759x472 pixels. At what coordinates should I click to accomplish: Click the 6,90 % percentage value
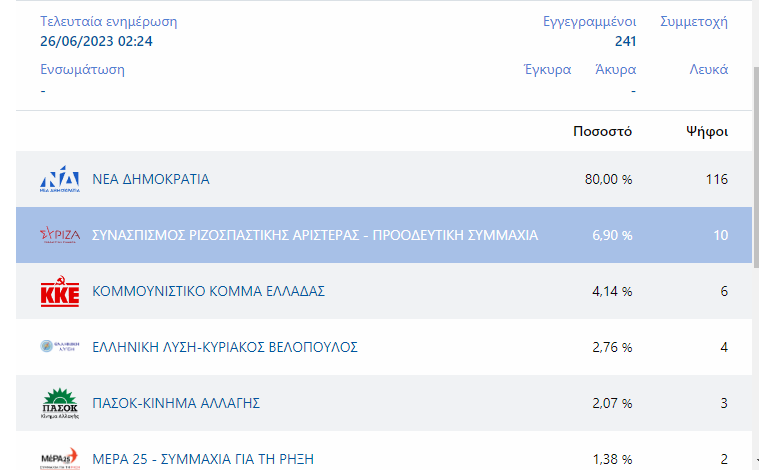612,235
